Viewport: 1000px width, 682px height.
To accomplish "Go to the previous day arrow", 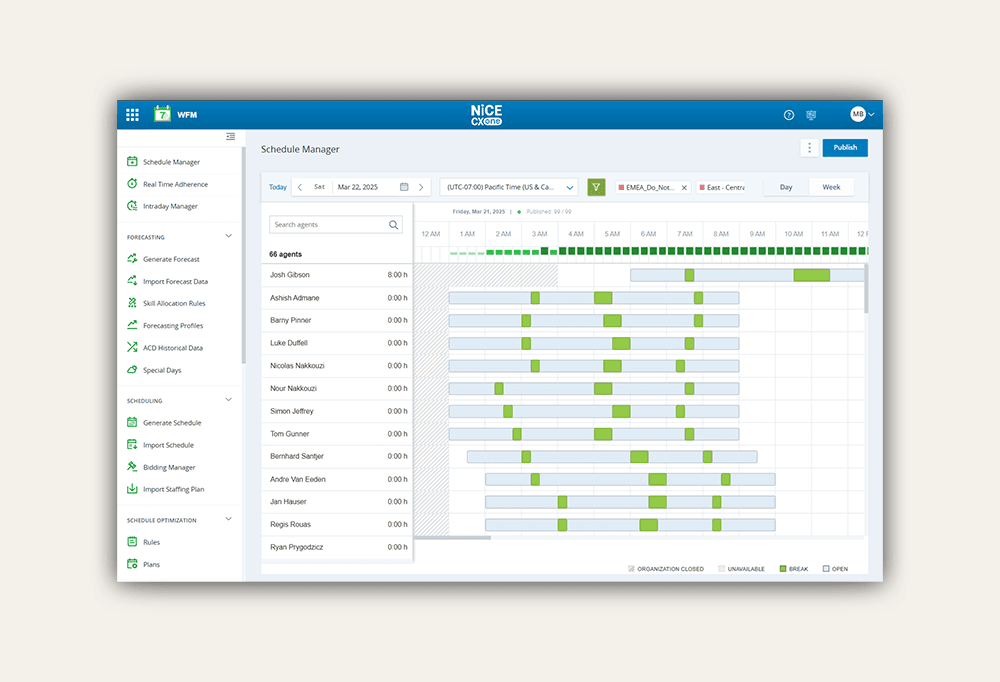I will [300, 187].
